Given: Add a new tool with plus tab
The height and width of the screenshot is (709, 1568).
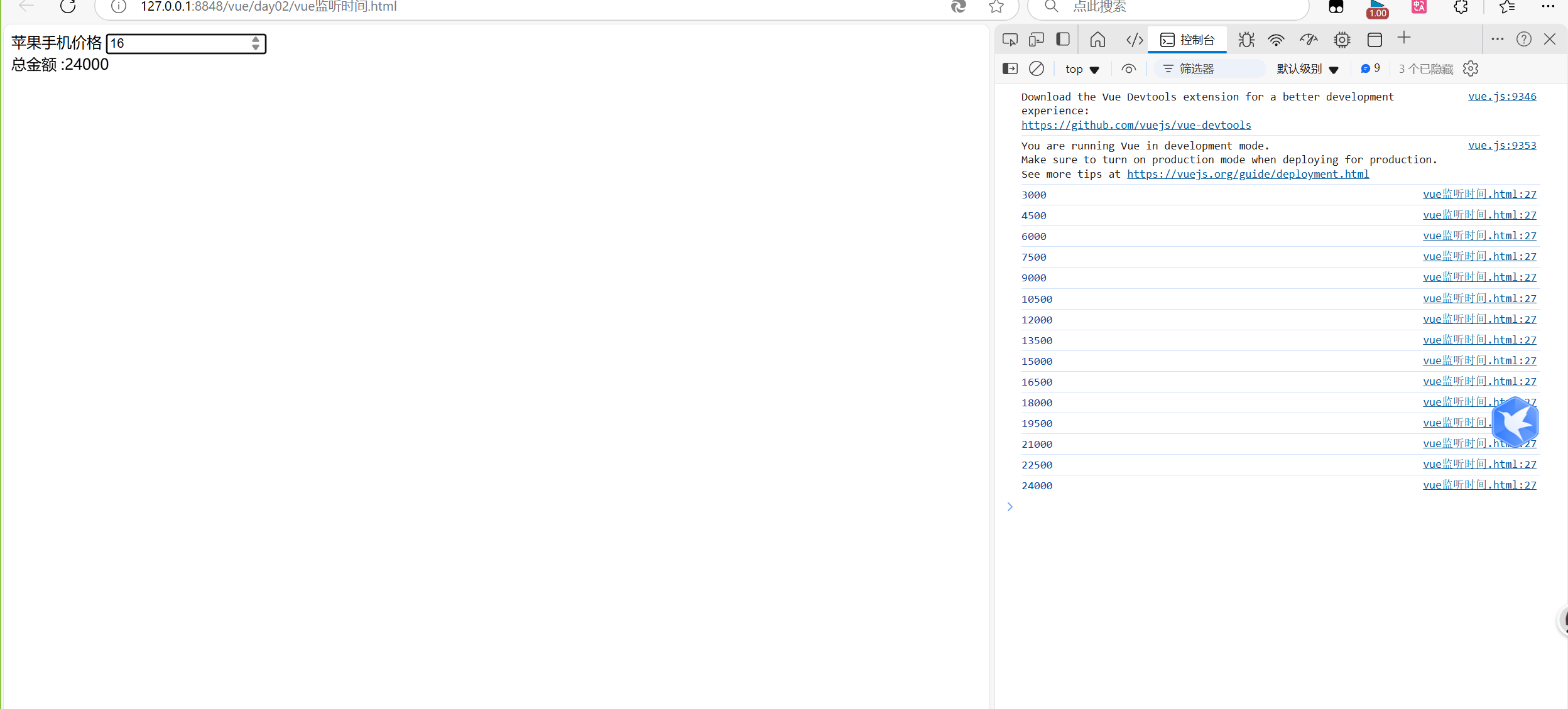Looking at the screenshot, I should (1404, 39).
